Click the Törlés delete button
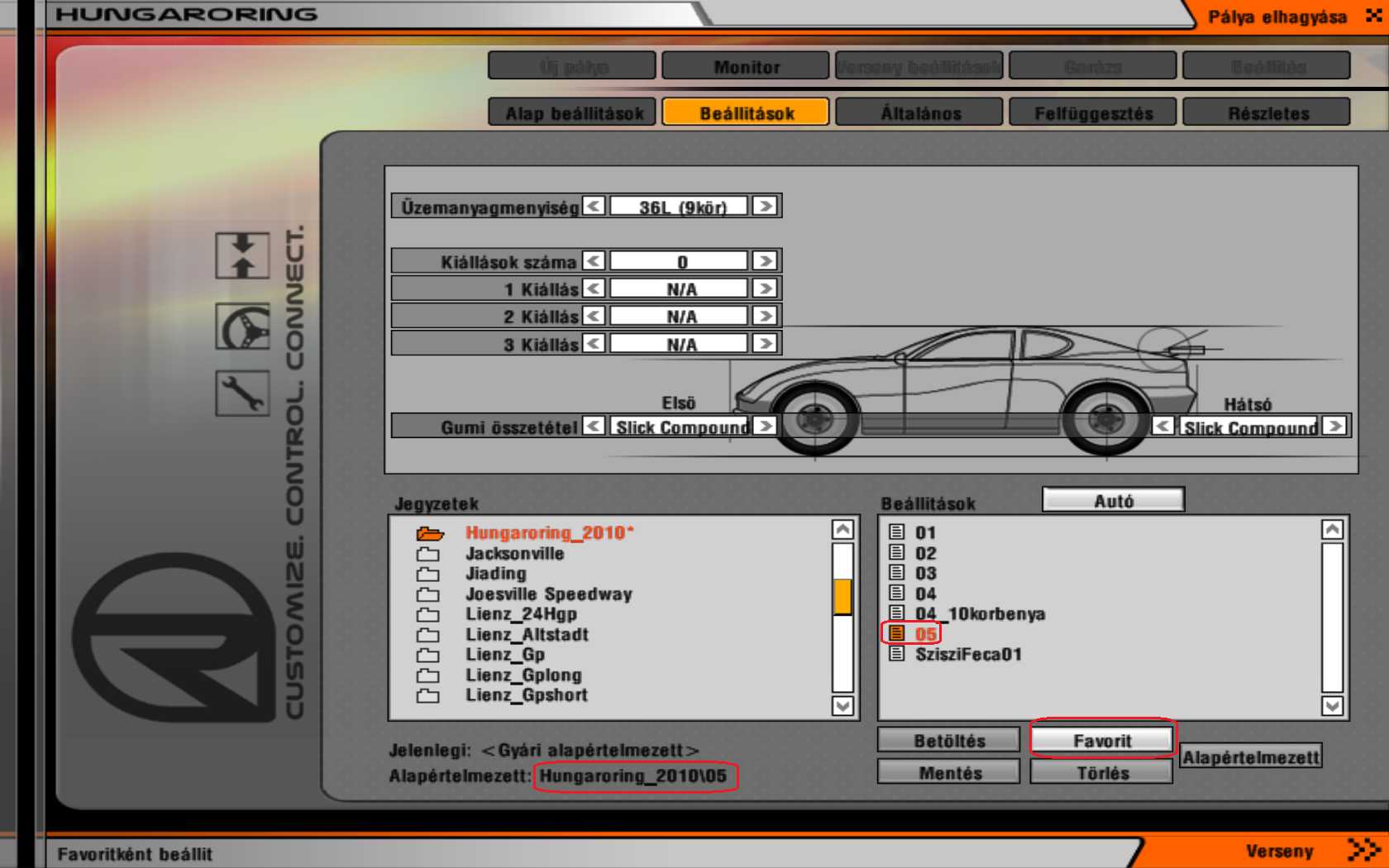The image size is (1389, 868). (x=1102, y=772)
